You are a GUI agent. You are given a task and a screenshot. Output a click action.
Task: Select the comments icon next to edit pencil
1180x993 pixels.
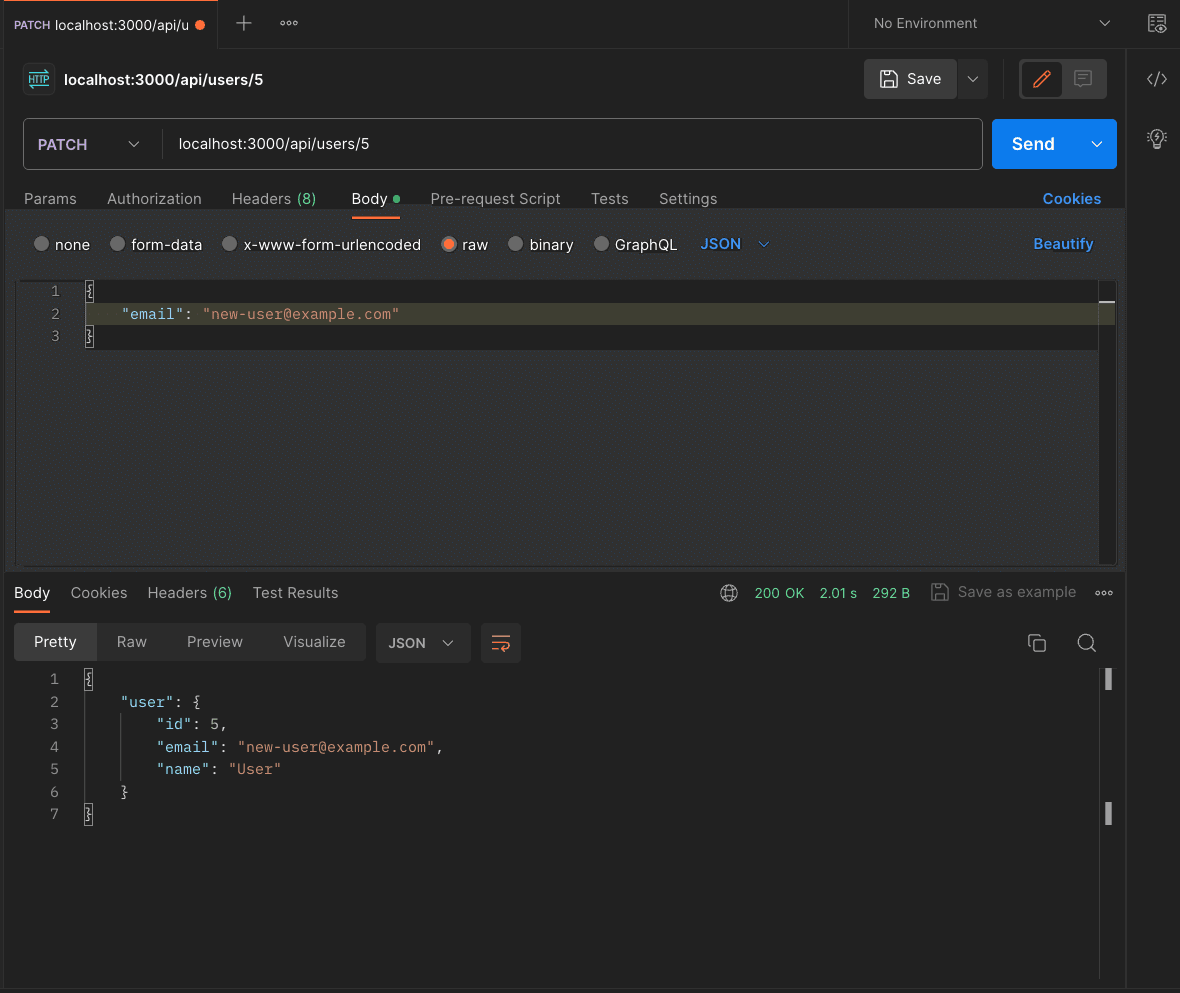pos(1081,79)
